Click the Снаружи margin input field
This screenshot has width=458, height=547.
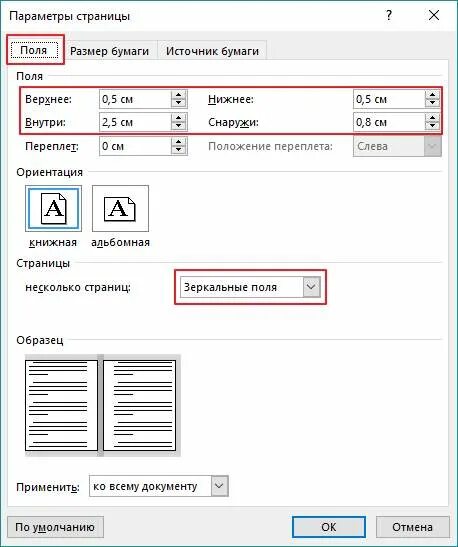tap(389, 122)
